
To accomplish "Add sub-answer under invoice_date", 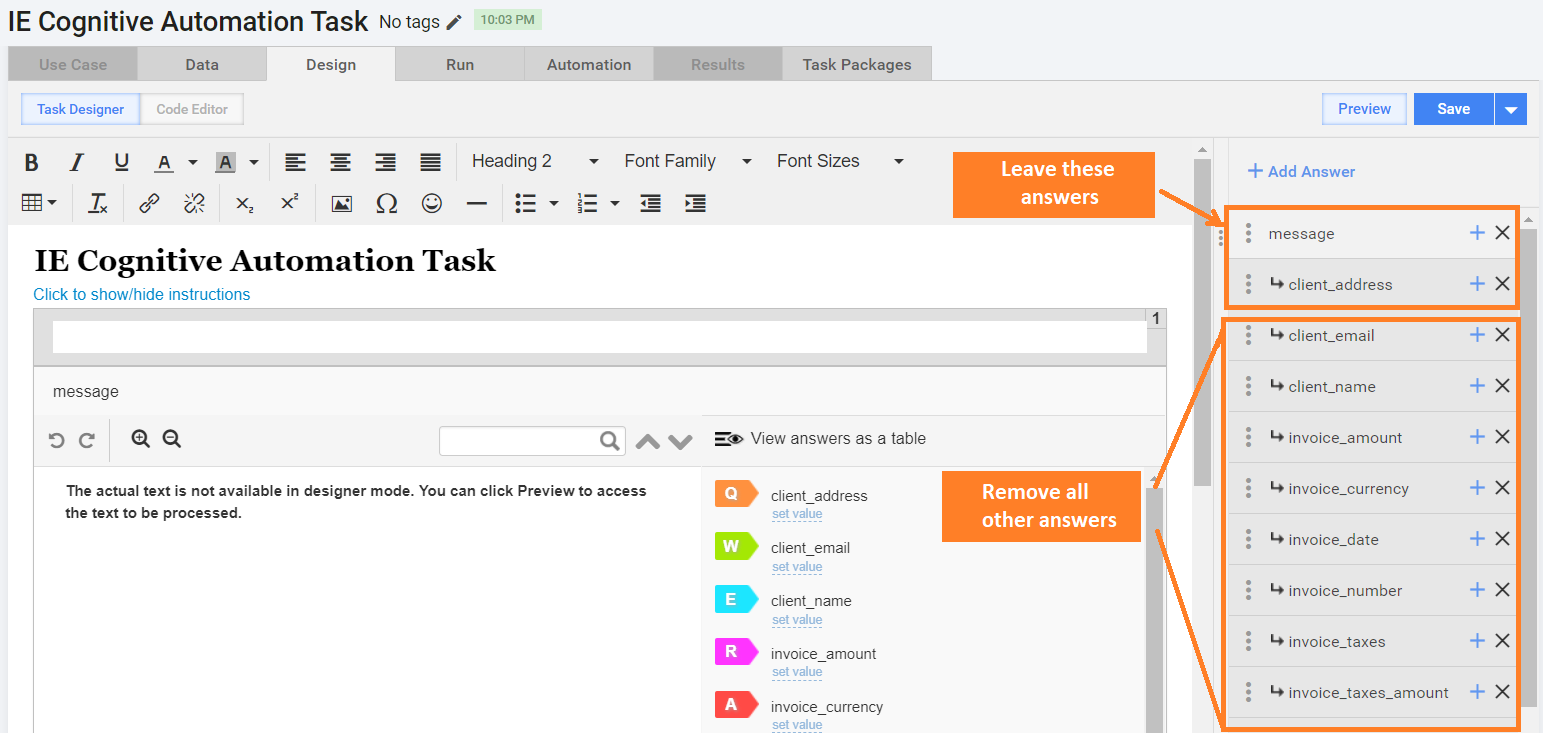I will pos(1477,539).
